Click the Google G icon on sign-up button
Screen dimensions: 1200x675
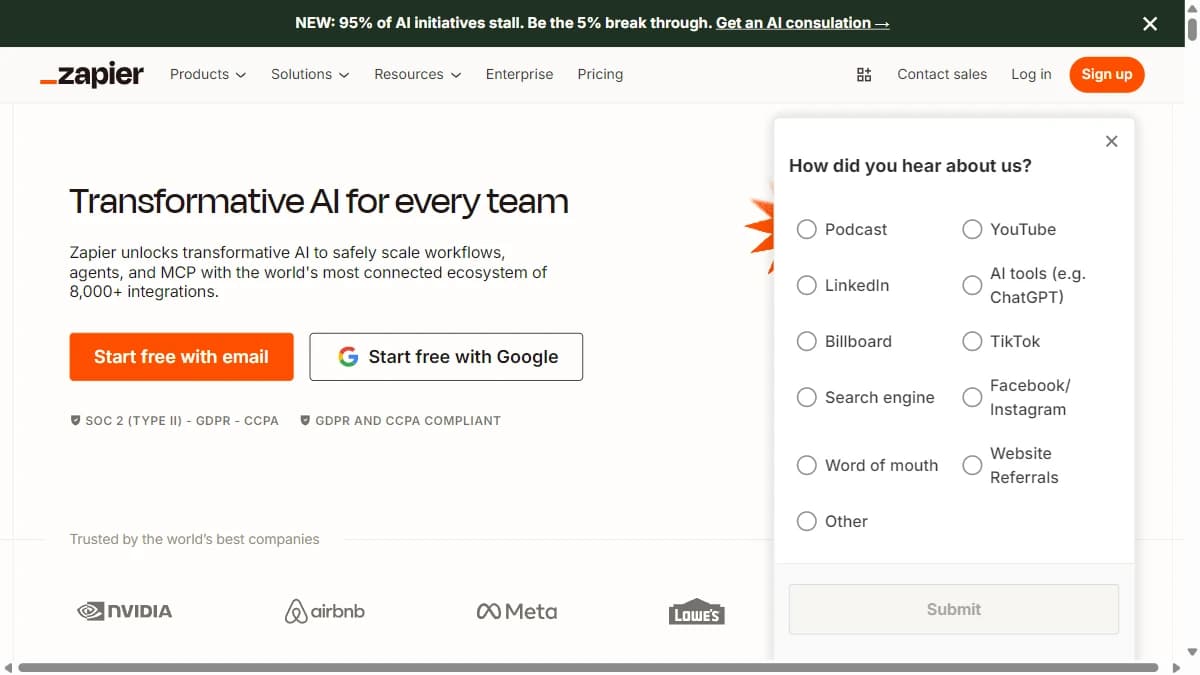(348, 356)
